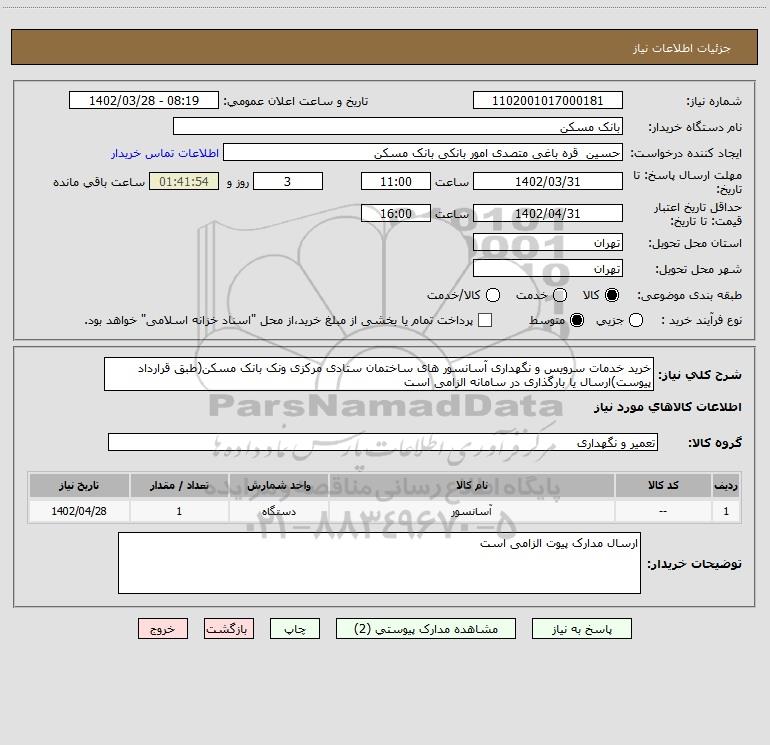
Task: Click the نام کالا column header
Action: (x=472, y=485)
